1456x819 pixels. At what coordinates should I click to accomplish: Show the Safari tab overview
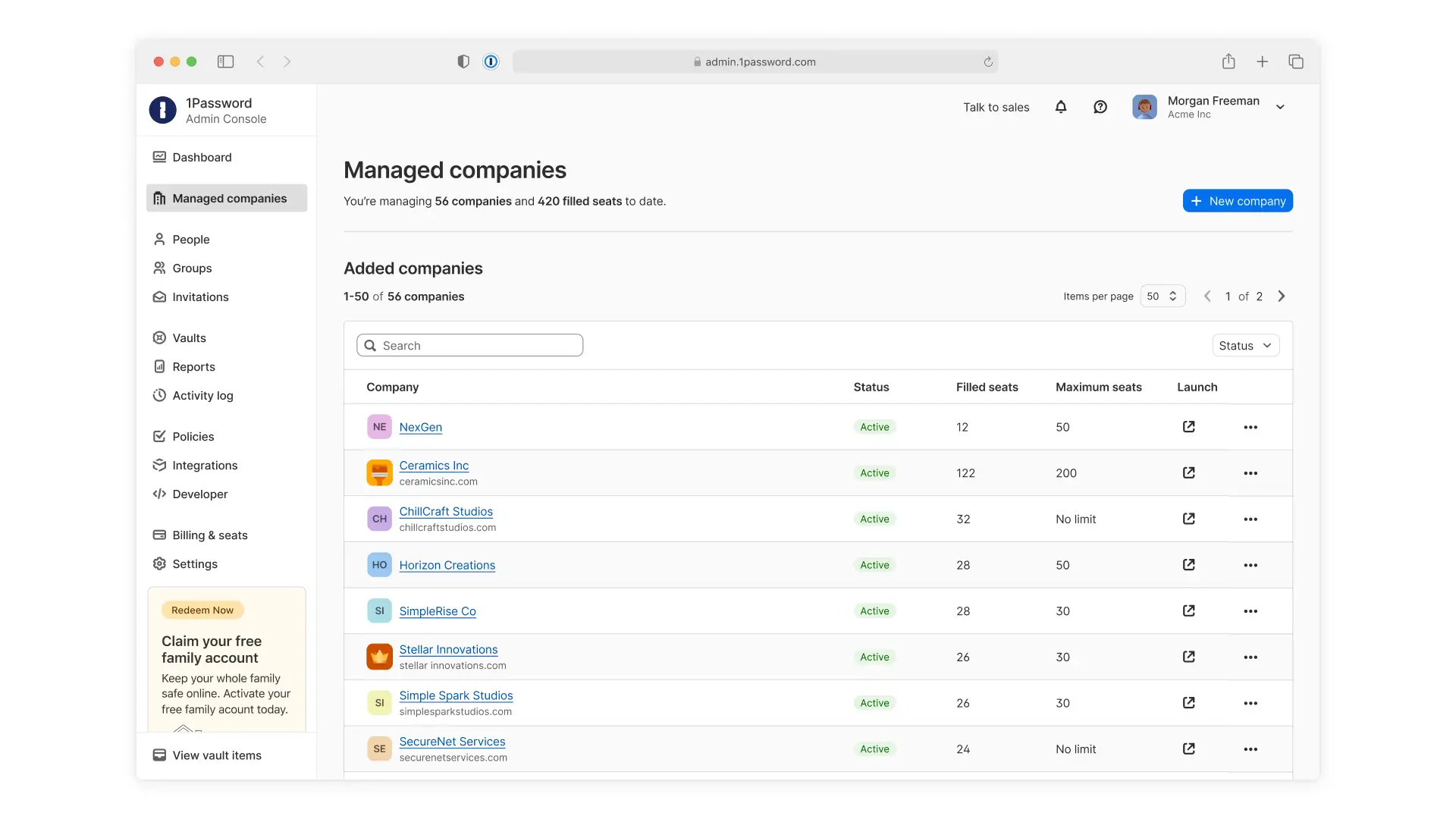(x=1296, y=61)
